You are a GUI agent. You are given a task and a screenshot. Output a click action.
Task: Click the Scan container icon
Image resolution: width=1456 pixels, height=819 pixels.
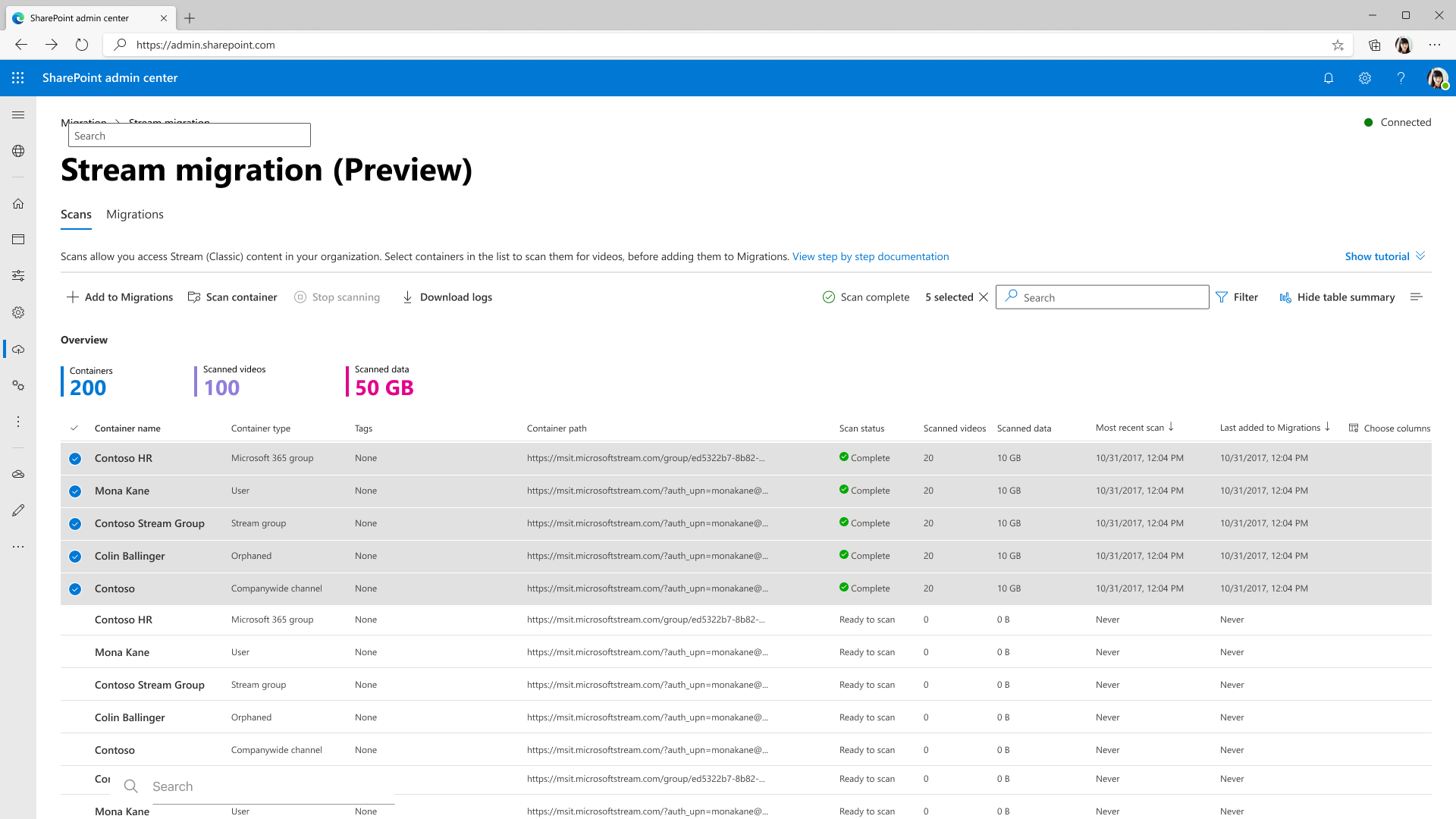pyautogui.click(x=195, y=297)
